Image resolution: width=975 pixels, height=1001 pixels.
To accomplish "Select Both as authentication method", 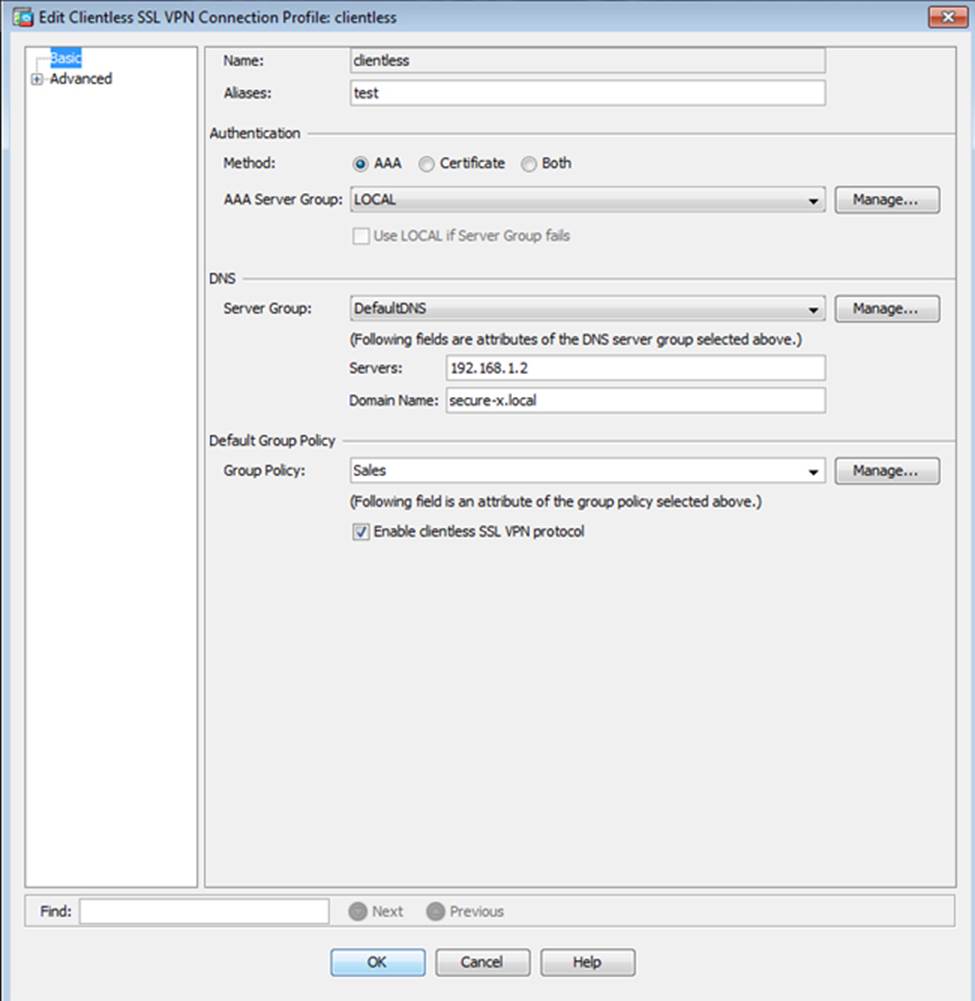I will (529, 164).
